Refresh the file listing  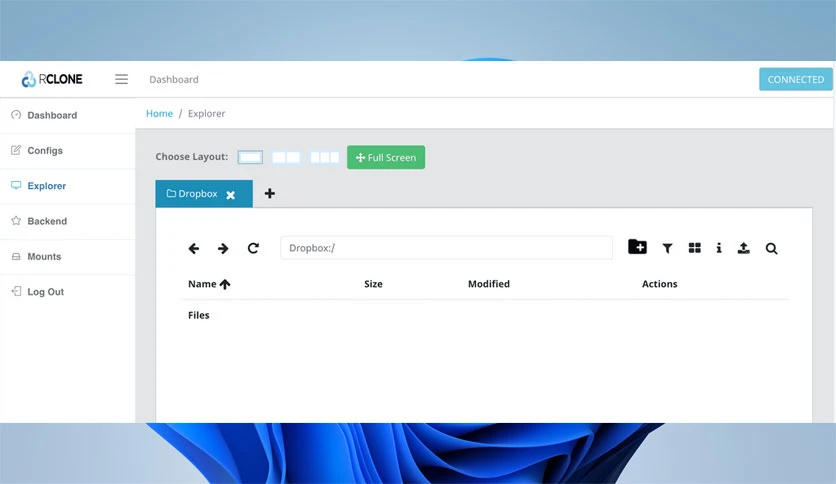[x=253, y=248]
